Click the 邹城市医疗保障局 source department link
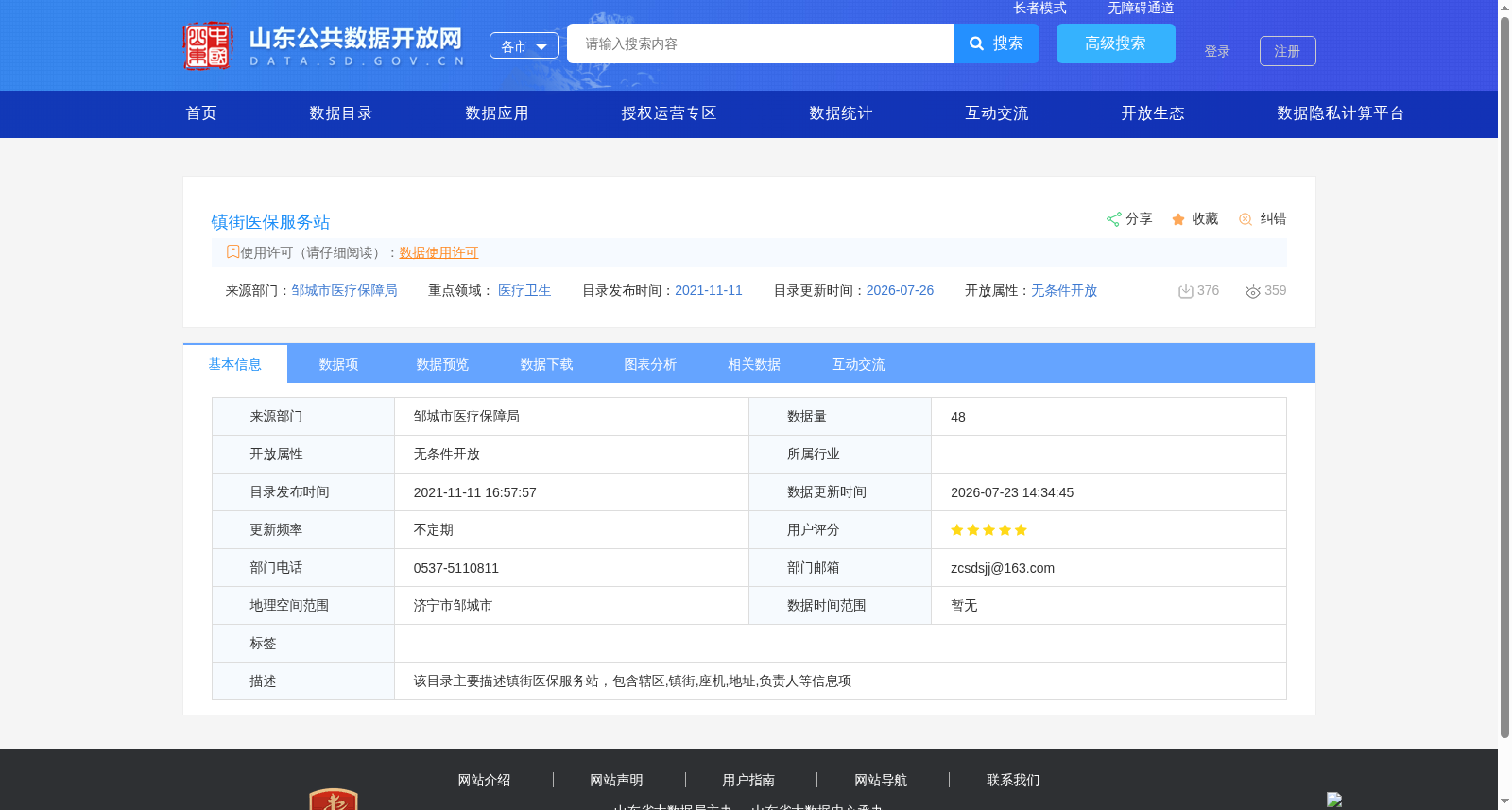Image resolution: width=1512 pixels, height=810 pixels. pyautogui.click(x=344, y=290)
